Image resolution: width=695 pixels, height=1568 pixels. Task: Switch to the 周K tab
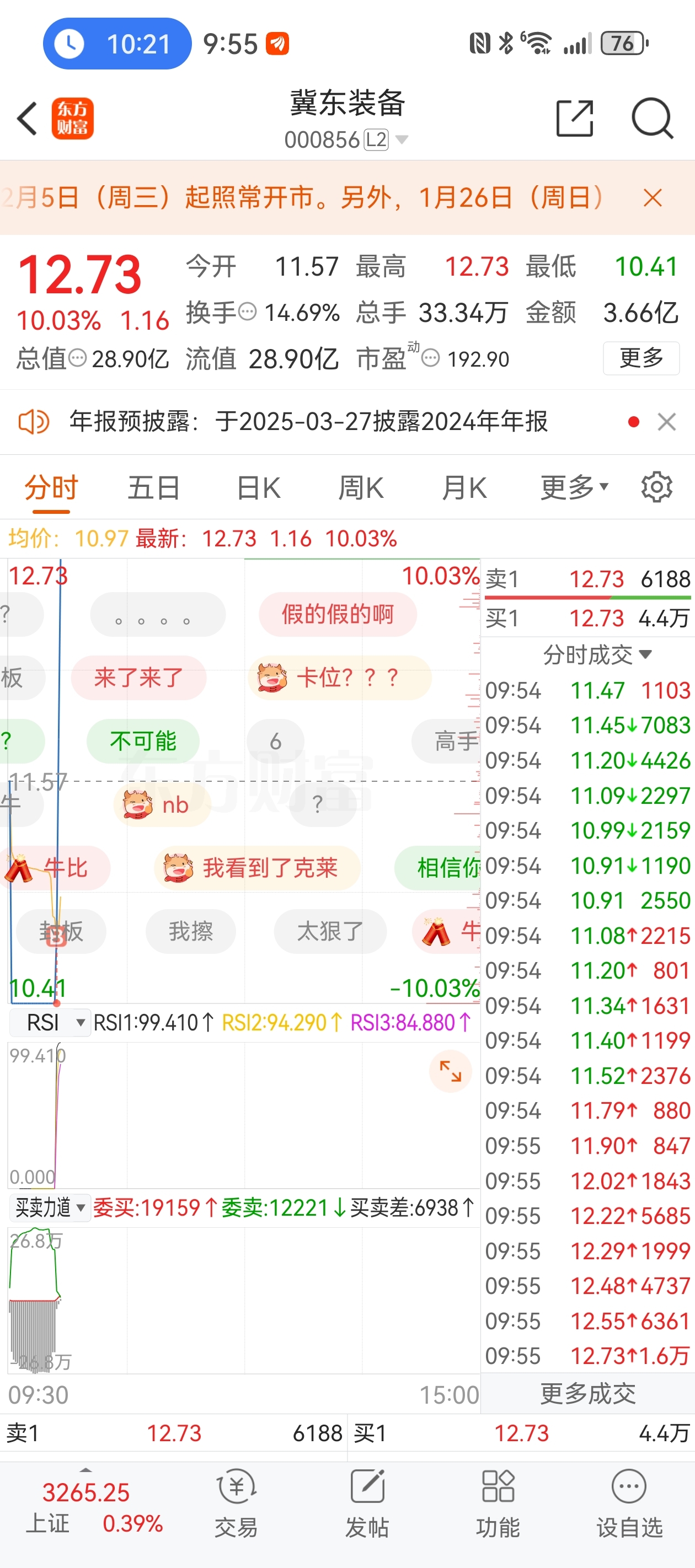pyautogui.click(x=361, y=487)
